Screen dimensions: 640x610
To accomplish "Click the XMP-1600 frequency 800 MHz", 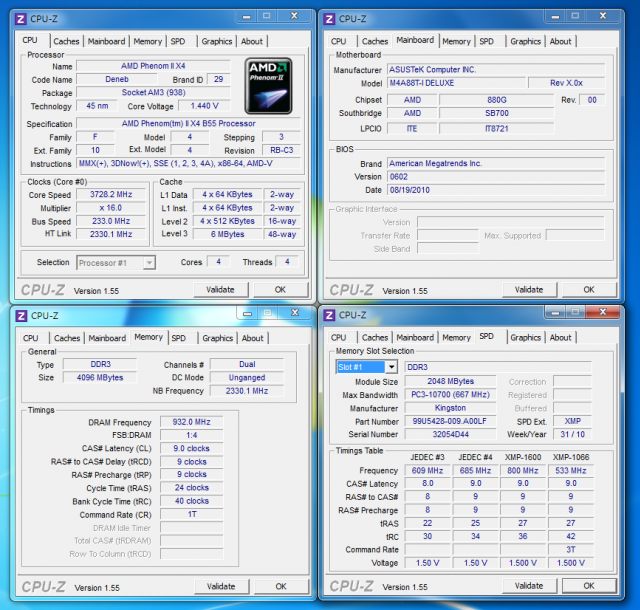I will [x=523, y=470].
